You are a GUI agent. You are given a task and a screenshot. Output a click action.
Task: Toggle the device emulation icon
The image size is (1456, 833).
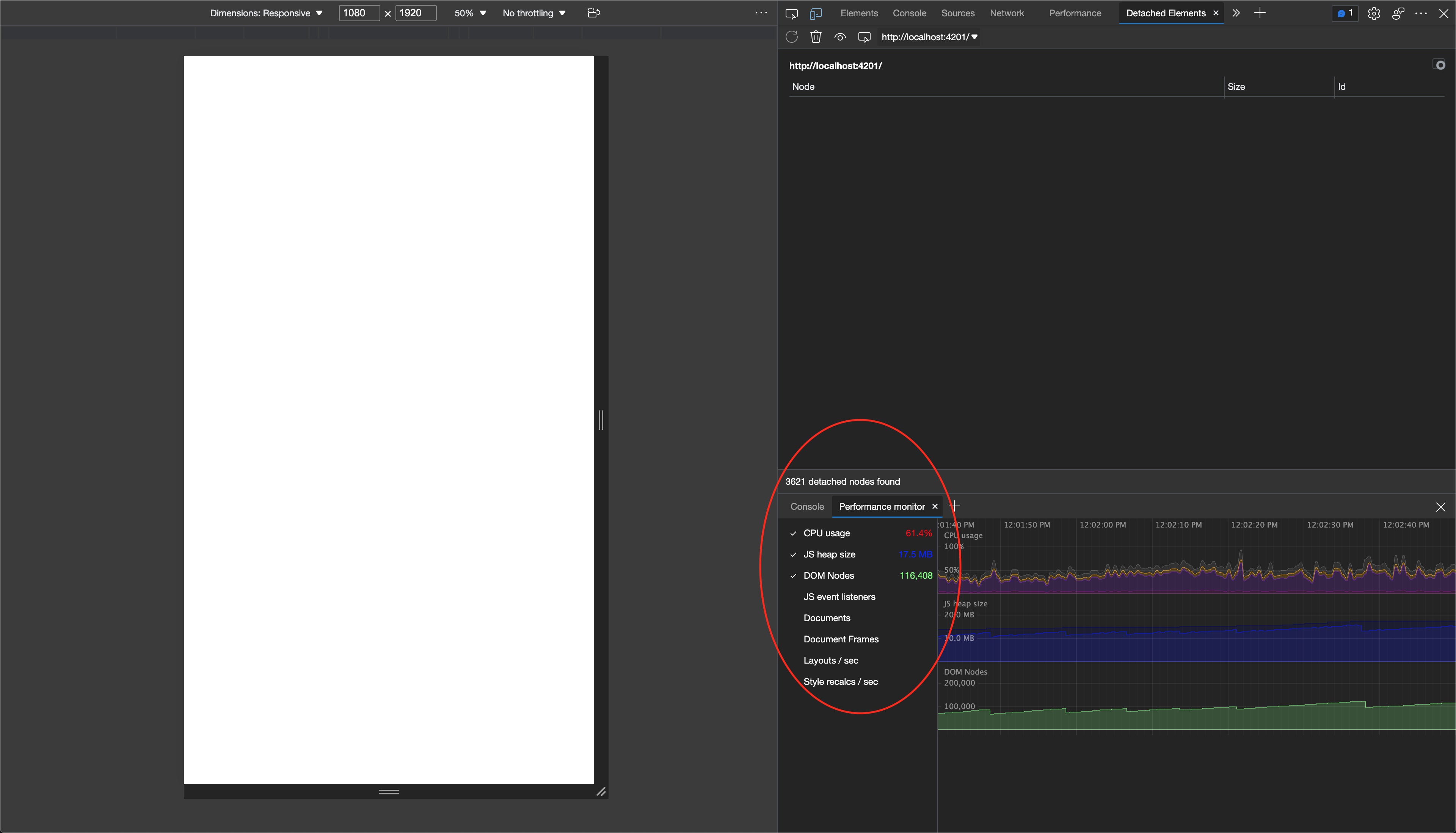click(816, 13)
